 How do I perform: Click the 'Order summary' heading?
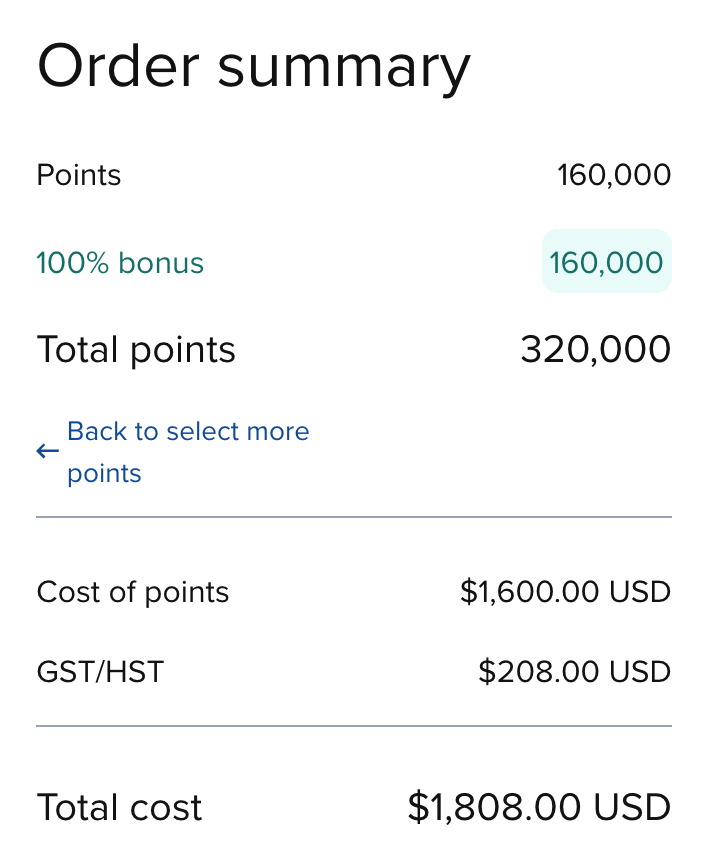253,65
